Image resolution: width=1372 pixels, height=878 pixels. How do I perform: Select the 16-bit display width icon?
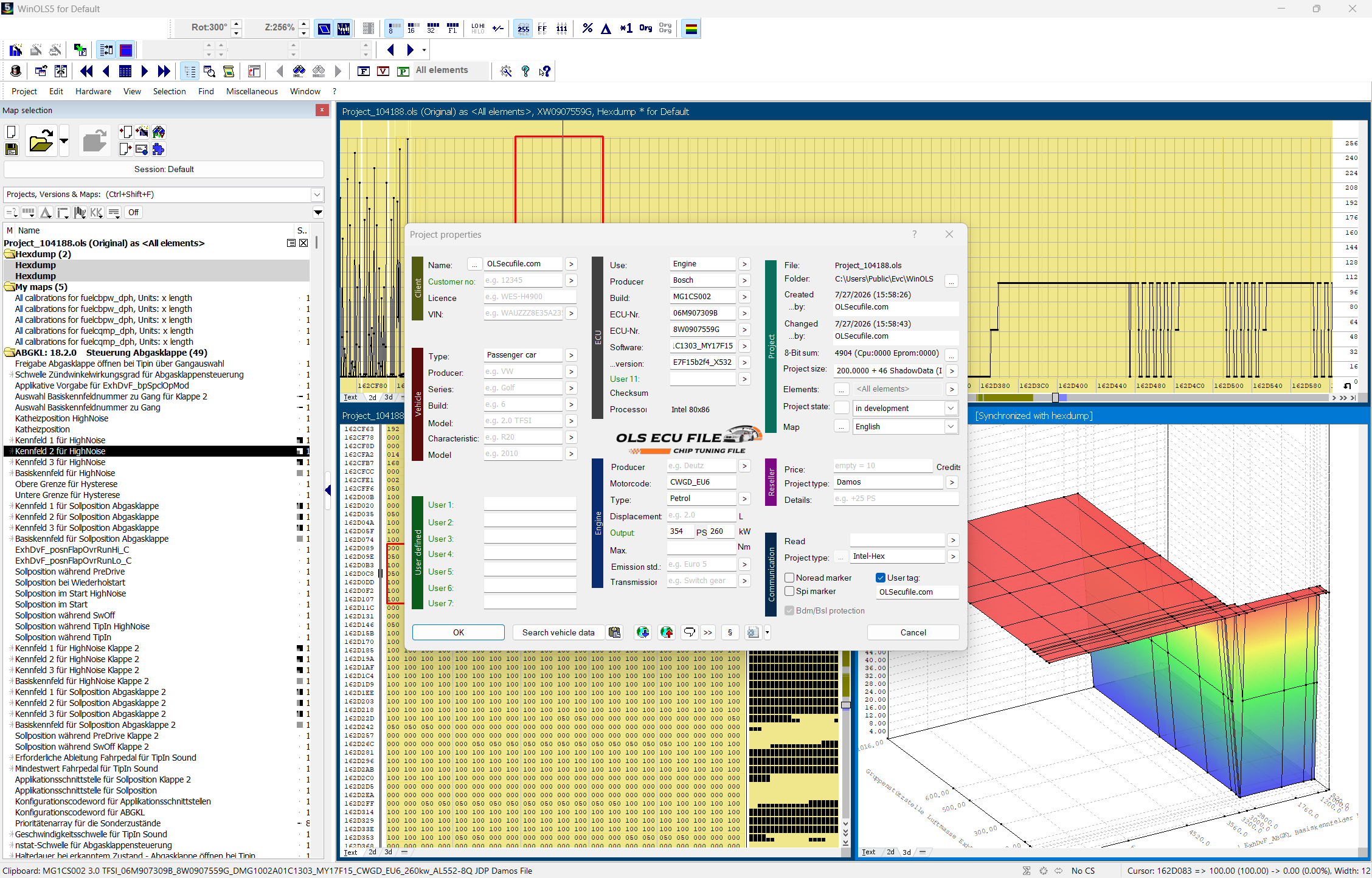[x=414, y=28]
